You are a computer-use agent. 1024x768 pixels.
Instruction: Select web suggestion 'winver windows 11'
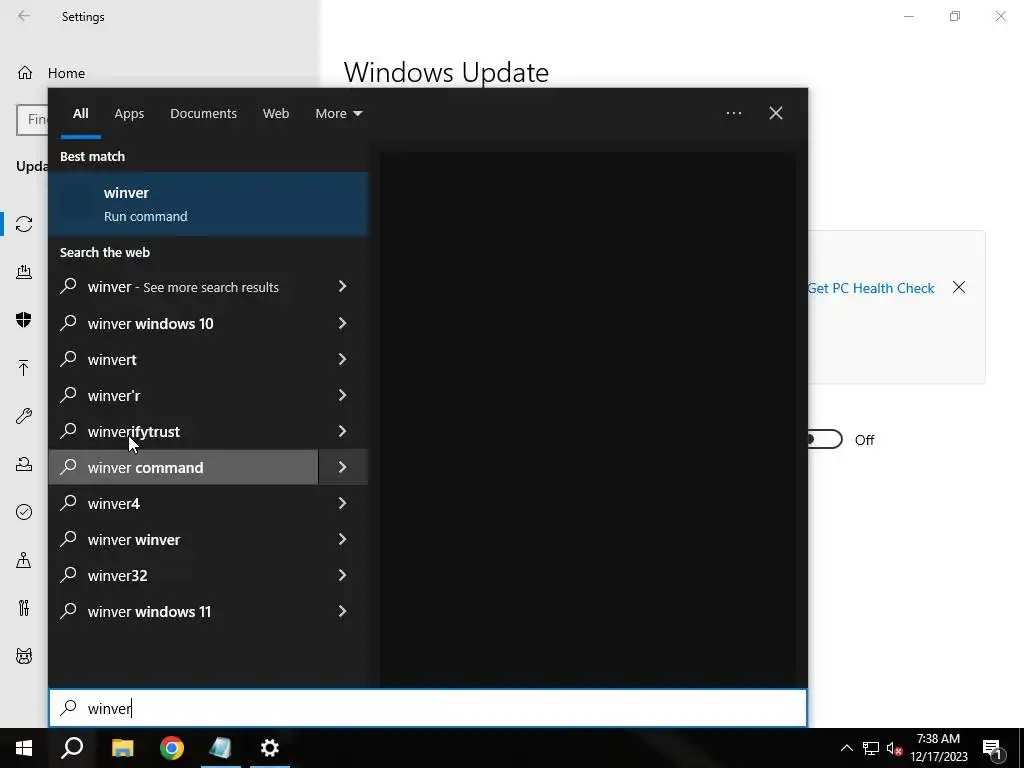tap(184, 611)
